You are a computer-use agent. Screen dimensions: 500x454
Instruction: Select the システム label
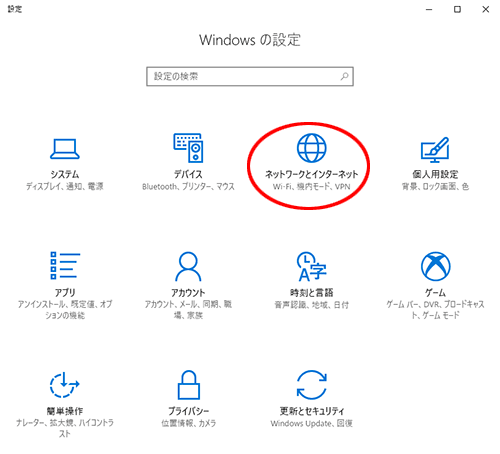[65, 174]
